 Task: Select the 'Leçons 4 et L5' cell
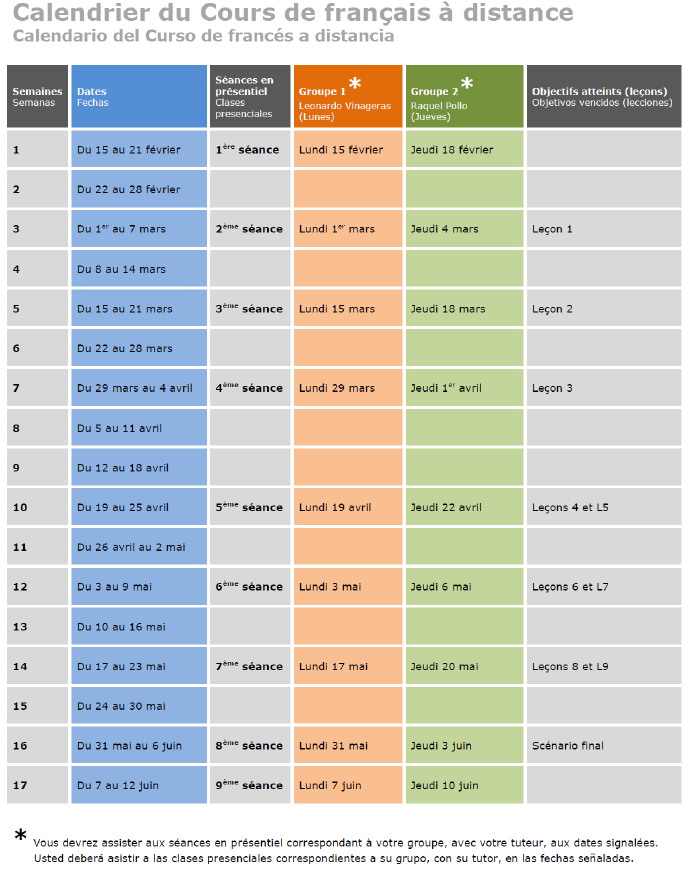(604, 507)
